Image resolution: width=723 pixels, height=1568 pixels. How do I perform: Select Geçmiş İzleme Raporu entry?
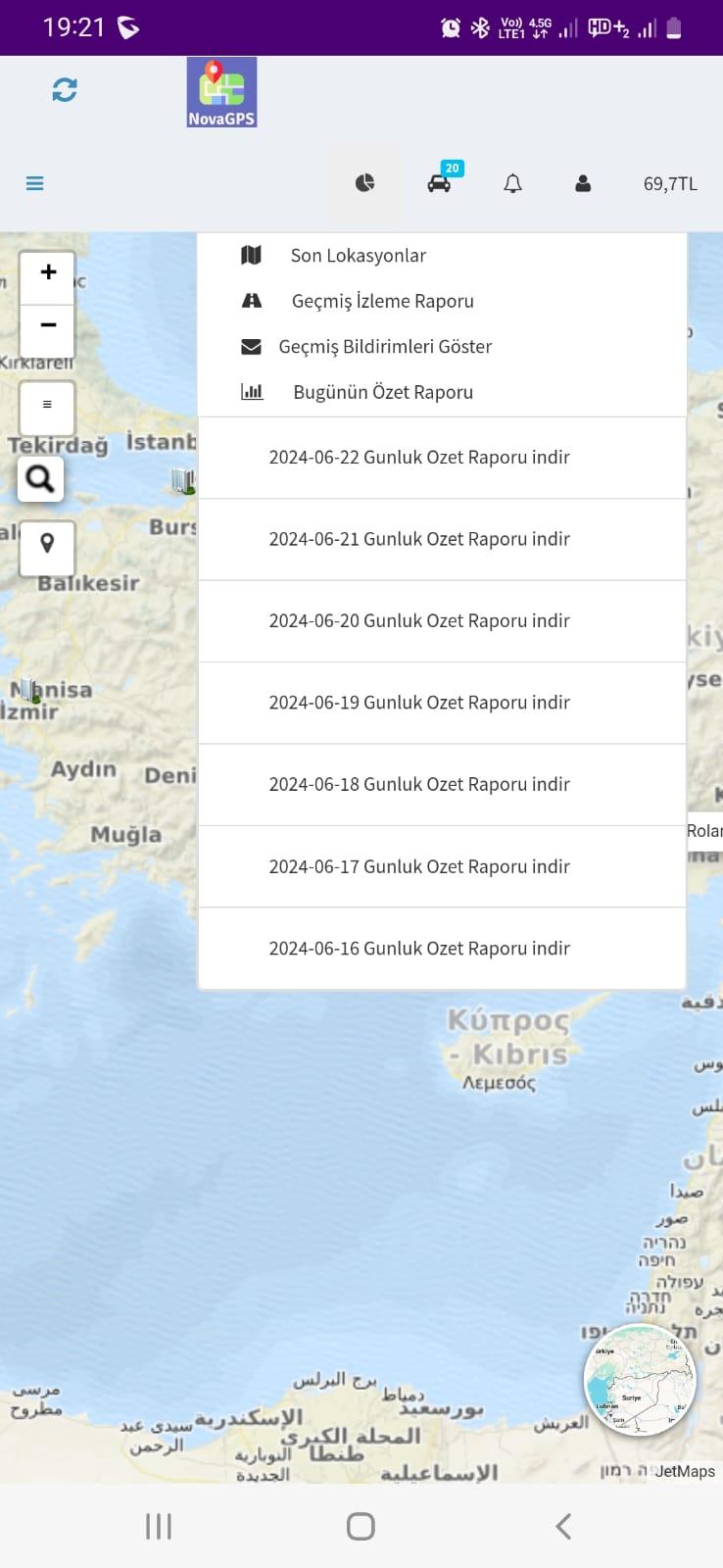[x=442, y=301]
